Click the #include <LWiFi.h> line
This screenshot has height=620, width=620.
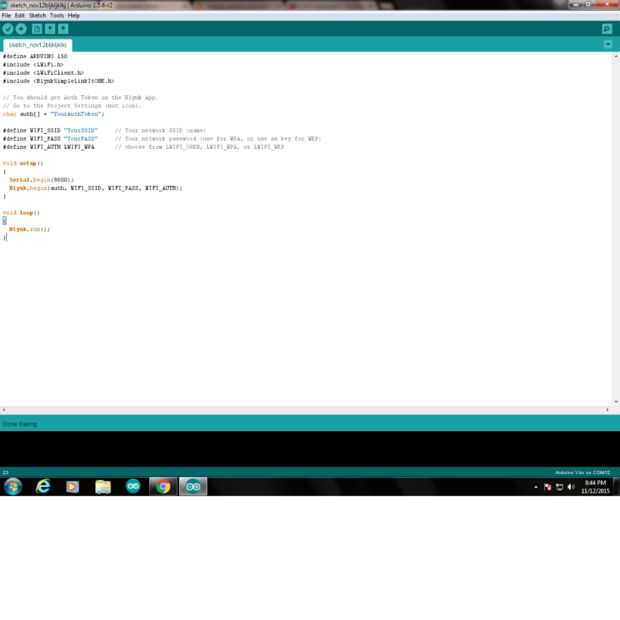(x=33, y=64)
